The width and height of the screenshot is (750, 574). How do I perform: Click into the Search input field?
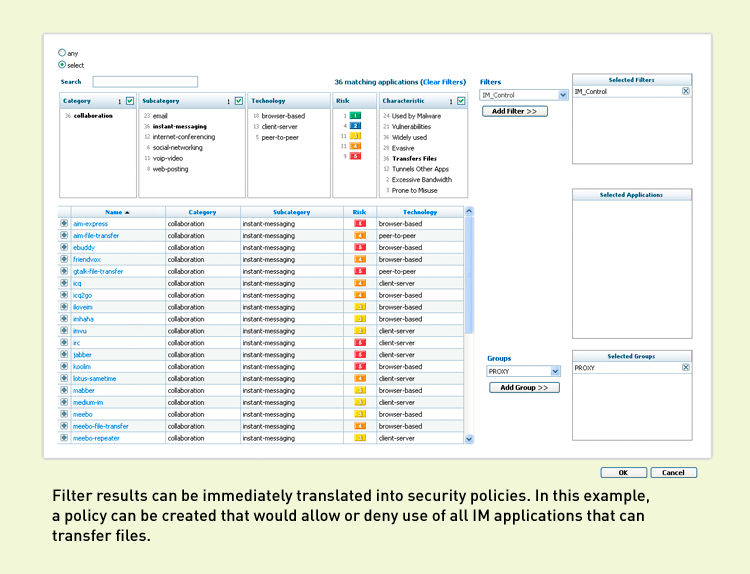(x=145, y=82)
